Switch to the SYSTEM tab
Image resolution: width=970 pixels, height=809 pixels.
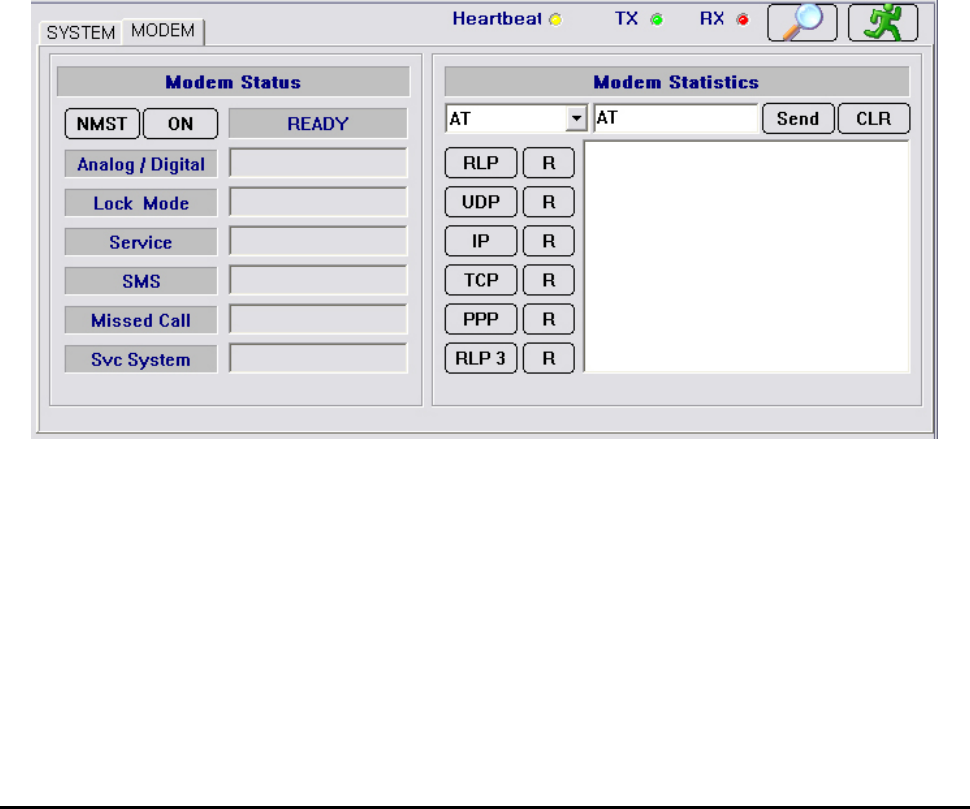(x=80, y=32)
